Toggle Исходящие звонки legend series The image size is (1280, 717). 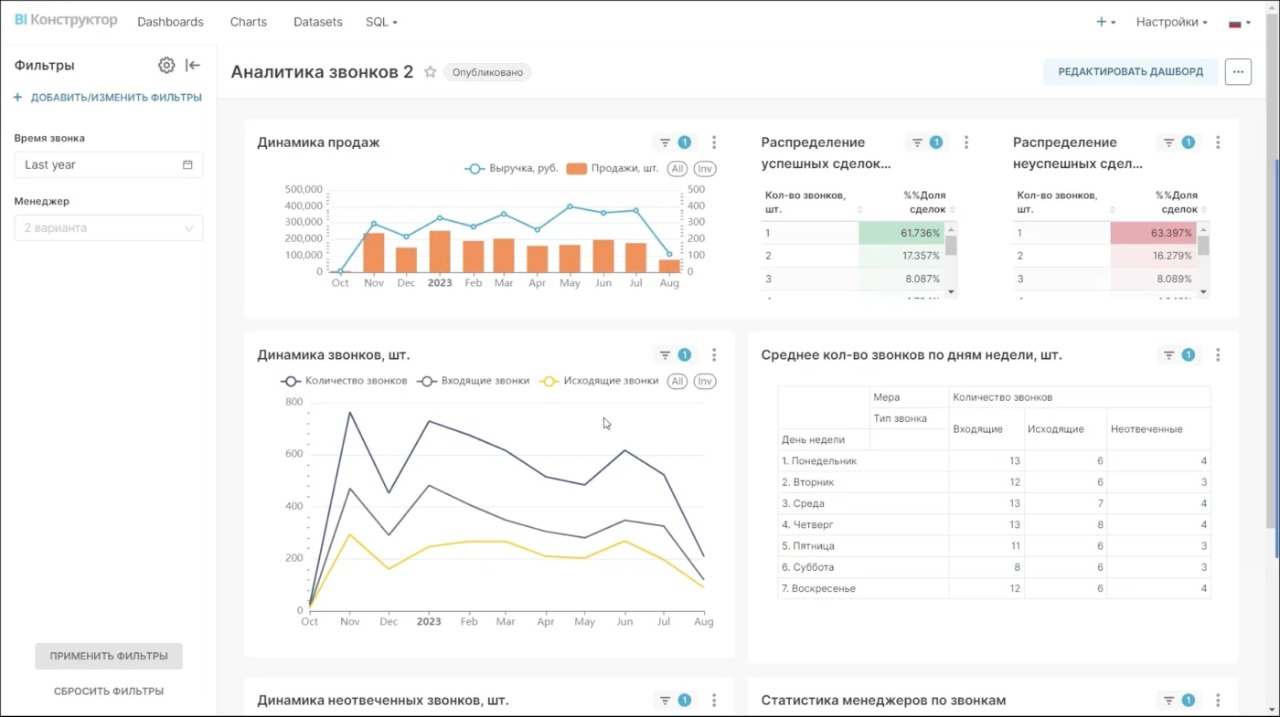tap(598, 381)
